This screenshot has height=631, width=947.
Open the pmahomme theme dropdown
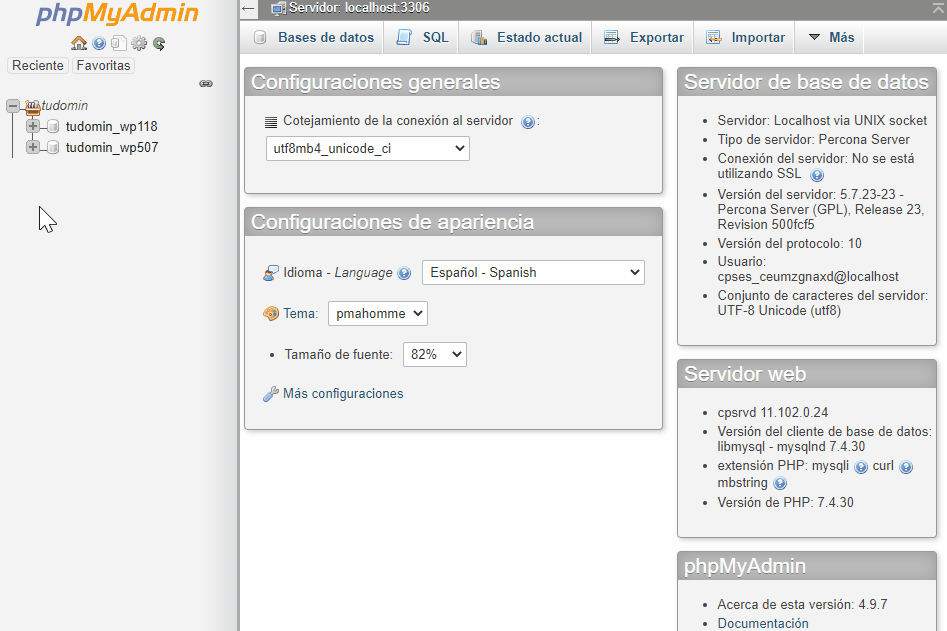[x=378, y=313]
